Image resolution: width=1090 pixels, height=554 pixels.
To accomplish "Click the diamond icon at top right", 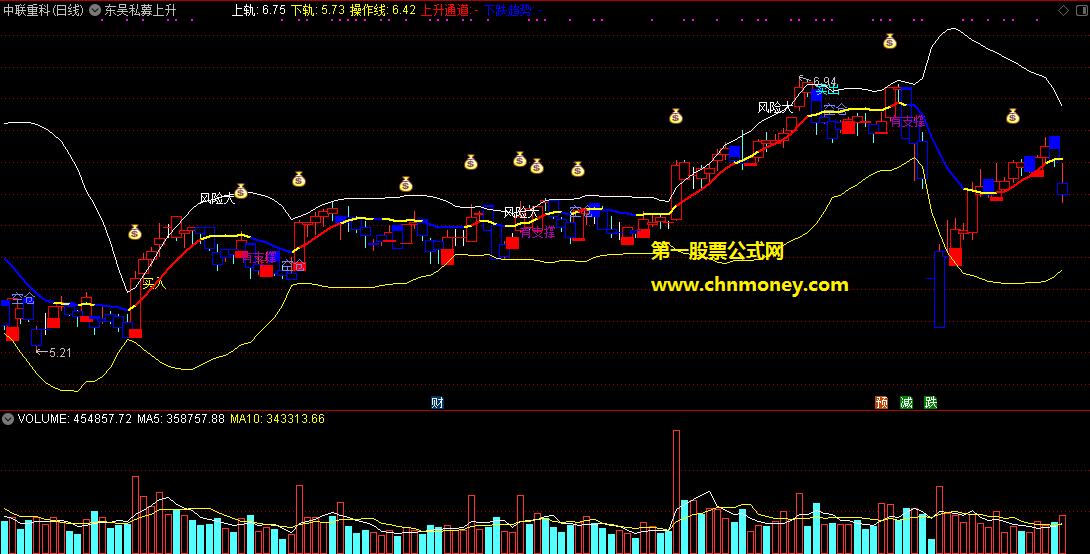I will tap(1064, 10).
